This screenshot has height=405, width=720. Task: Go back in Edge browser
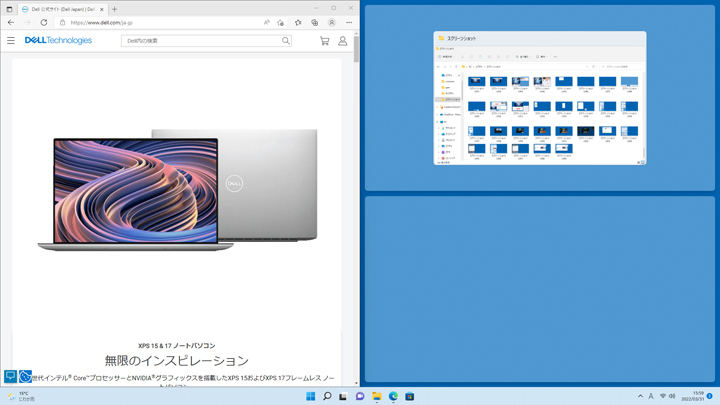point(11,22)
